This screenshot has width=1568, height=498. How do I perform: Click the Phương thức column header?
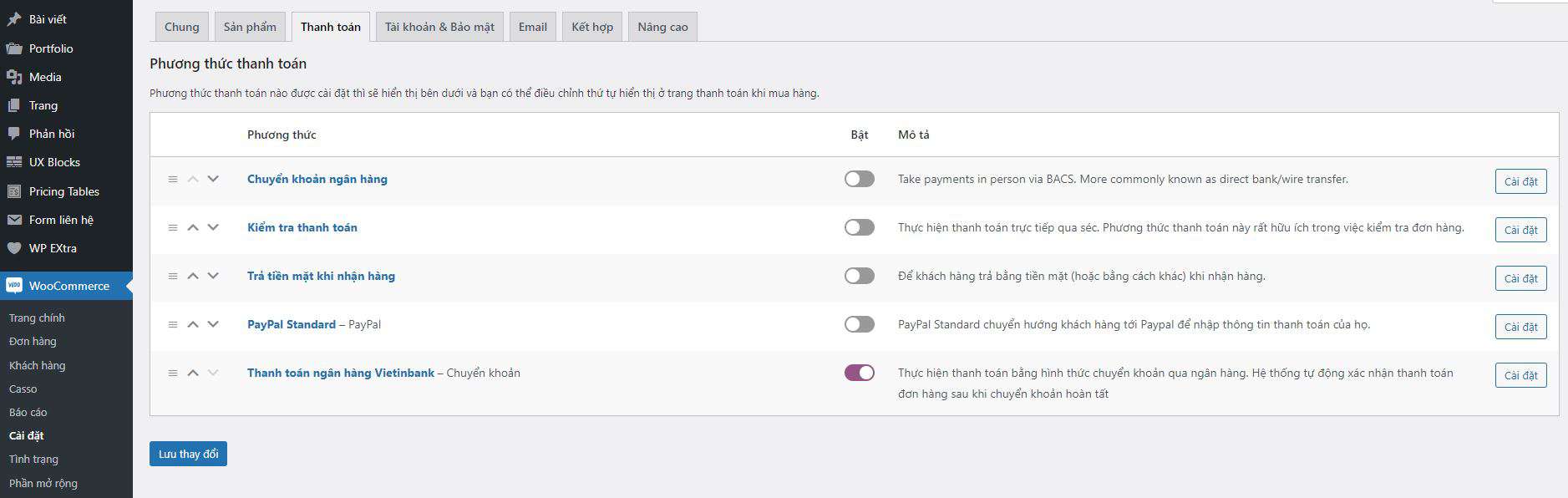(282, 135)
